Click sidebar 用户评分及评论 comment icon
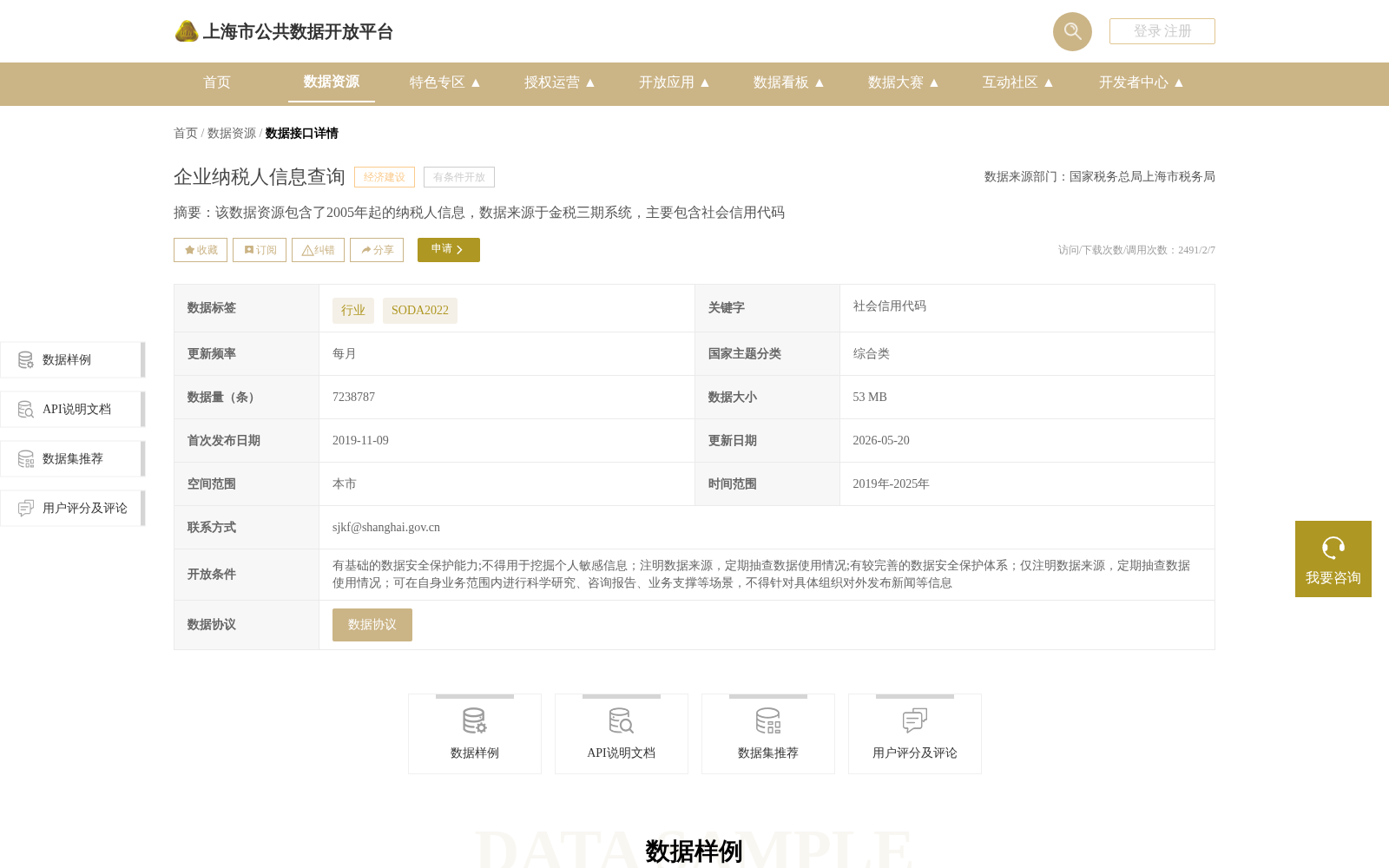 point(26,508)
